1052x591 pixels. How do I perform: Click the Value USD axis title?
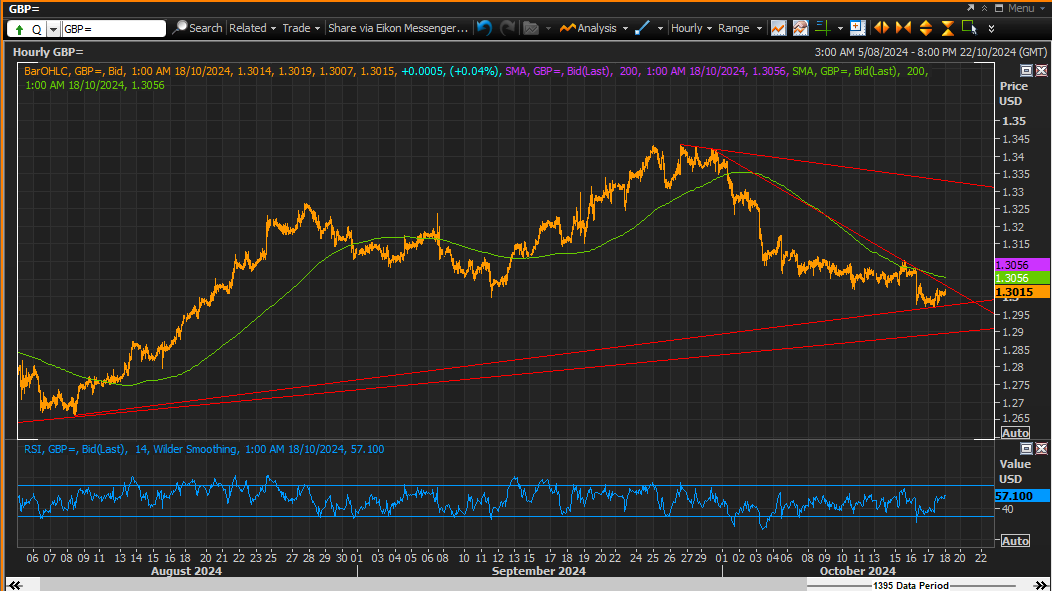point(1014,471)
